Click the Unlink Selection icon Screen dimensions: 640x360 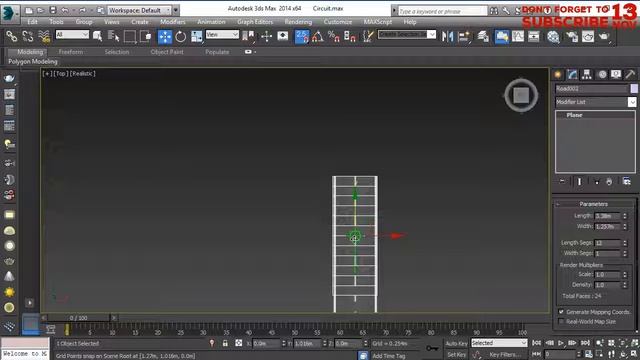click(x=27, y=37)
